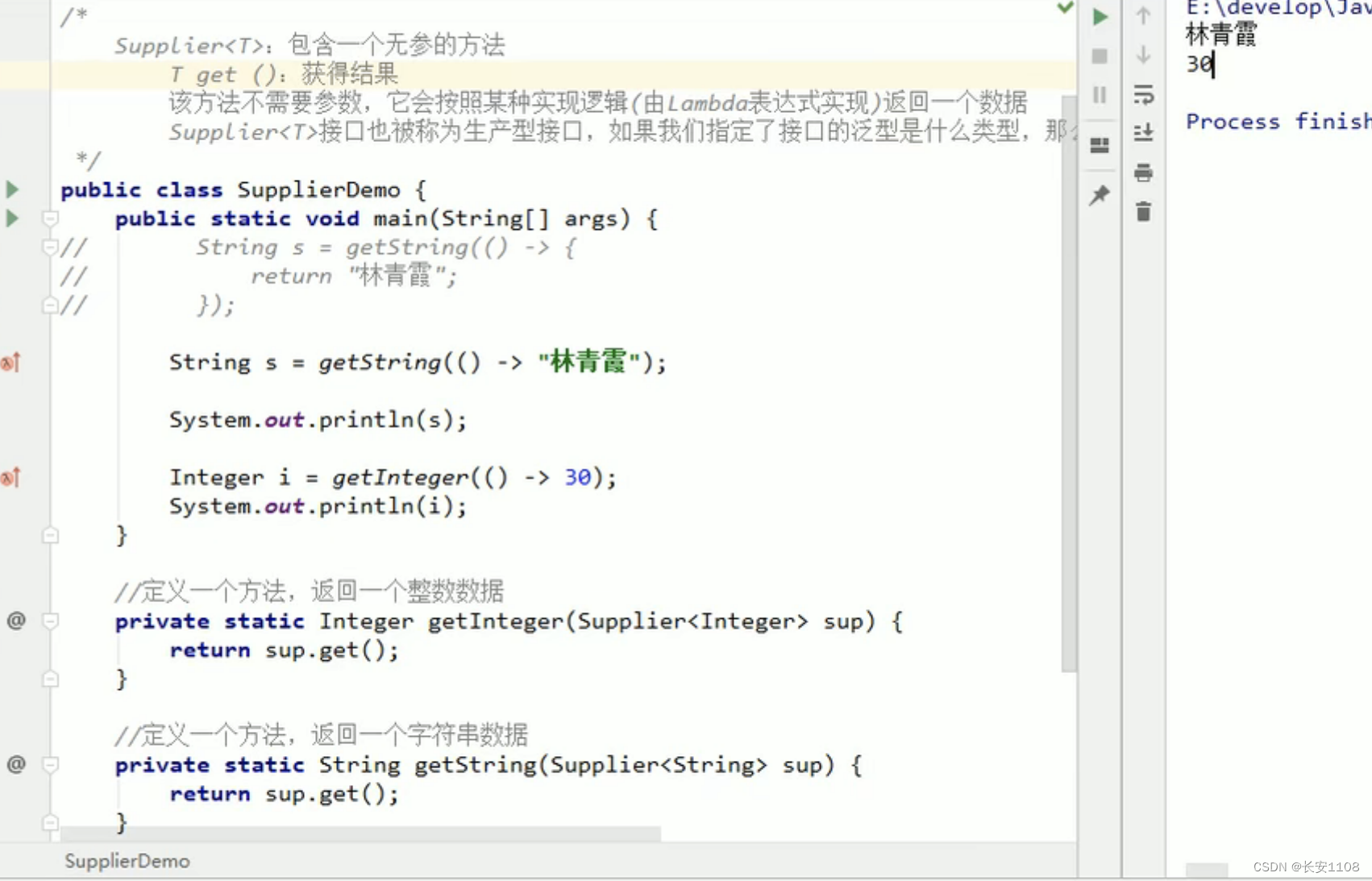Image resolution: width=1372 pixels, height=881 pixels.
Task: Click the Print console output icon
Action: [1143, 172]
